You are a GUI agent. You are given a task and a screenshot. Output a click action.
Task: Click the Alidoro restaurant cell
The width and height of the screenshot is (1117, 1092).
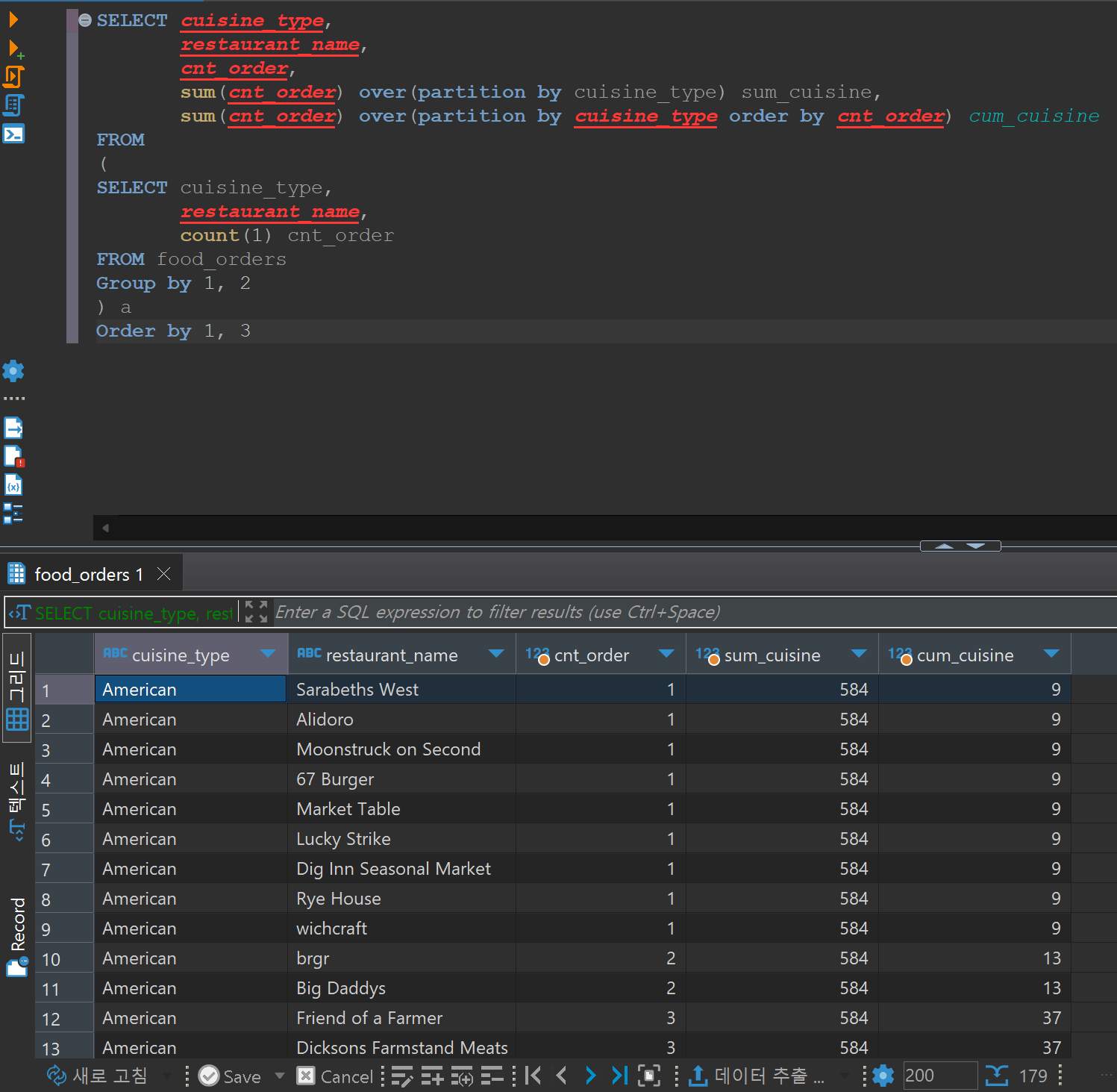click(401, 719)
